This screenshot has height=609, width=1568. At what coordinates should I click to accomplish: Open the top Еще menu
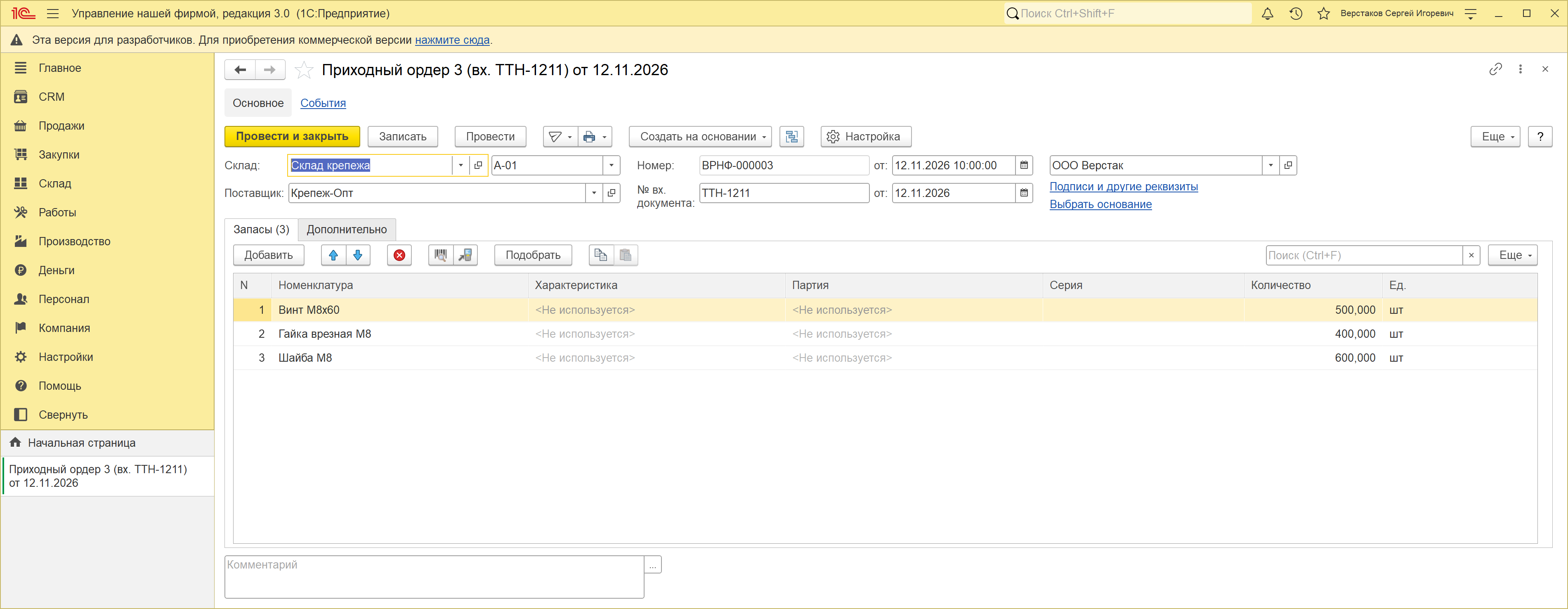click(1495, 136)
